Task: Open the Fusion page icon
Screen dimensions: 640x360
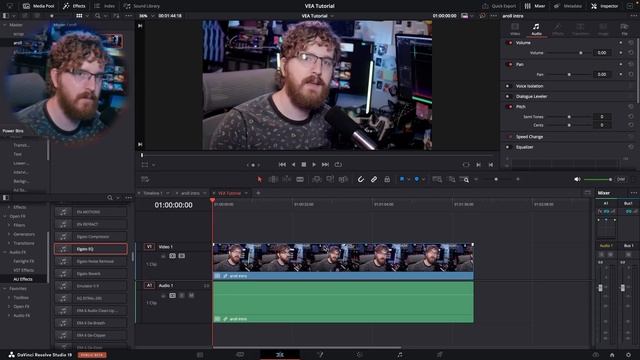Action: coord(320,355)
